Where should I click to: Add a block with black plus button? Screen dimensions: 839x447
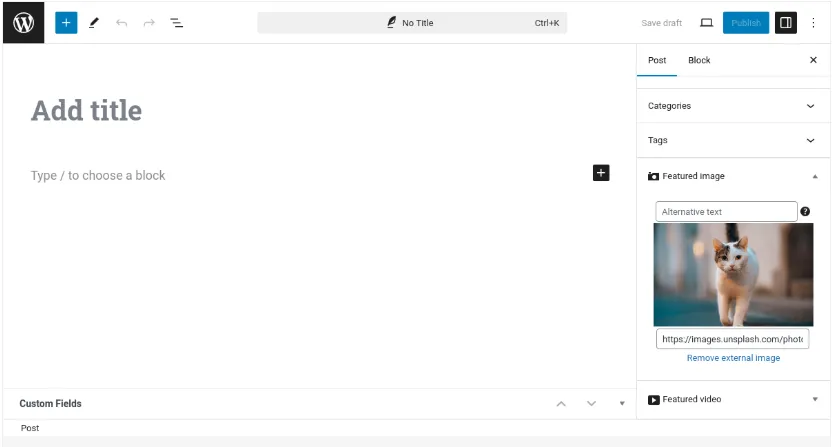[x=601, y=173]
